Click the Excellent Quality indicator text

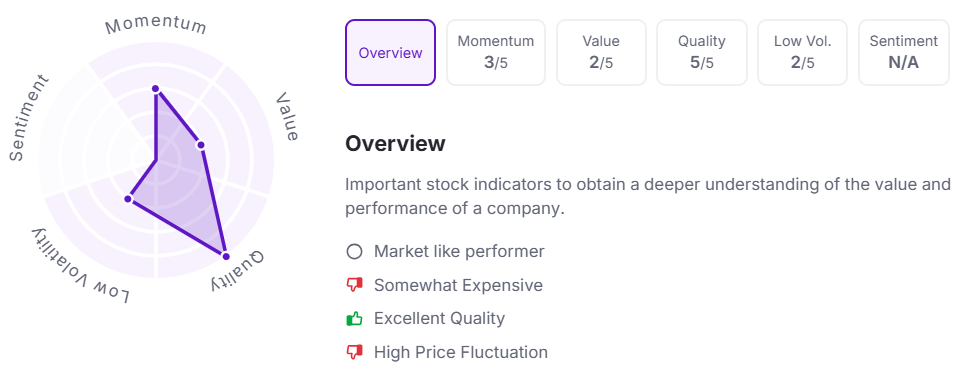pos(439,319)
